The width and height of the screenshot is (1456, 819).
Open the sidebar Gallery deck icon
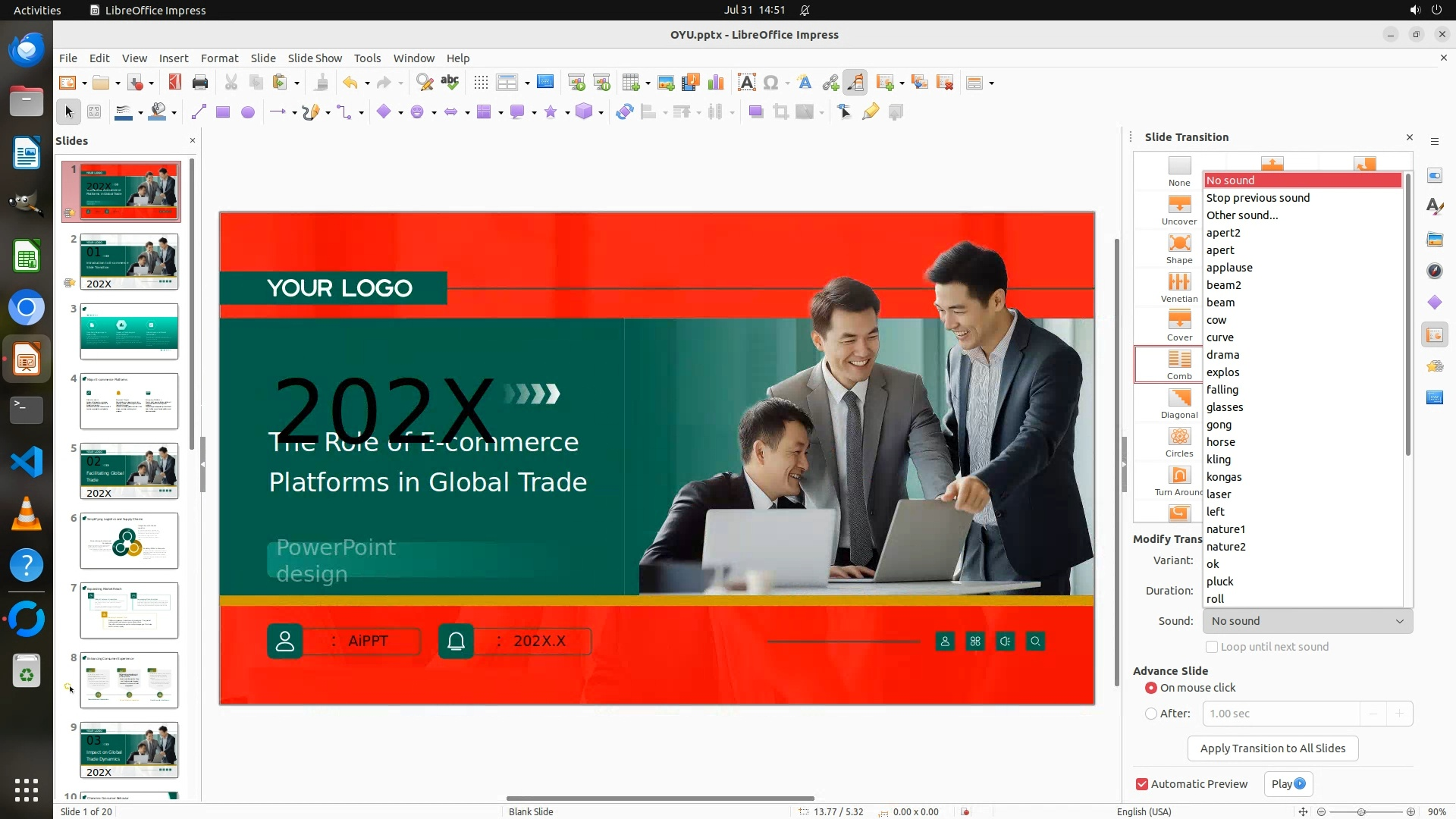[x=1434, y=239]
